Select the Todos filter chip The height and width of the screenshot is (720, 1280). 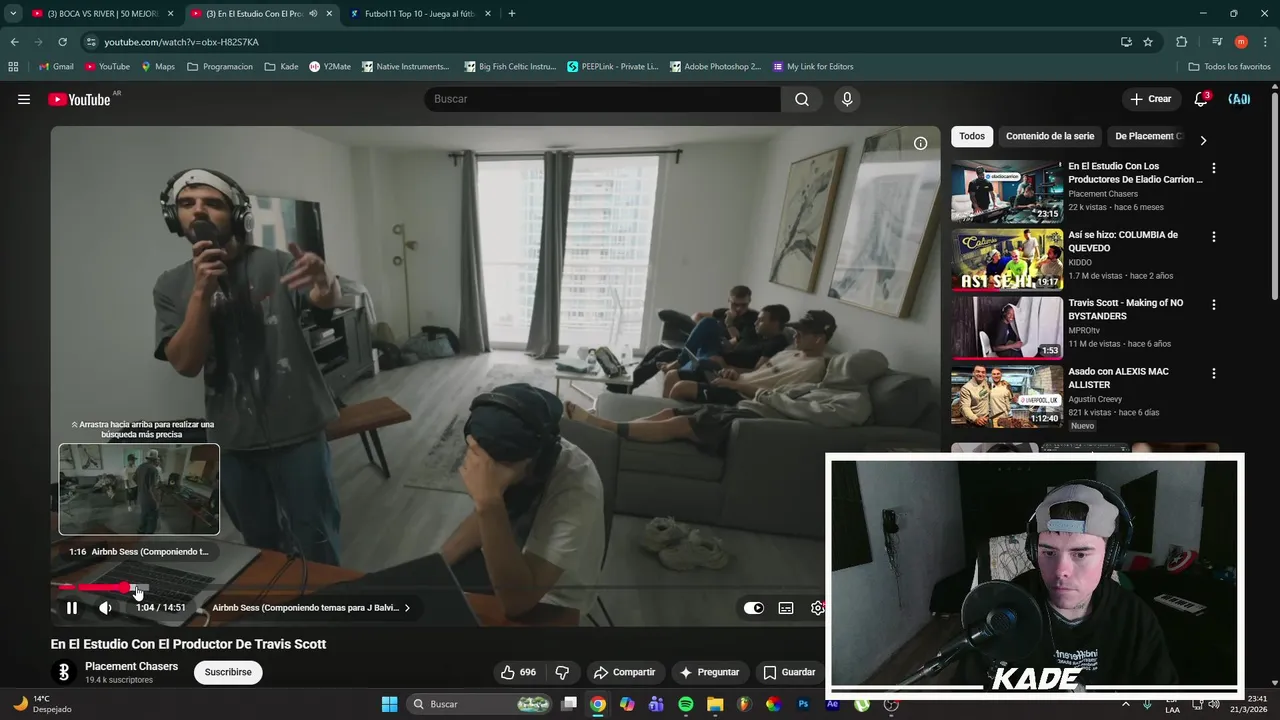[972, 136]
